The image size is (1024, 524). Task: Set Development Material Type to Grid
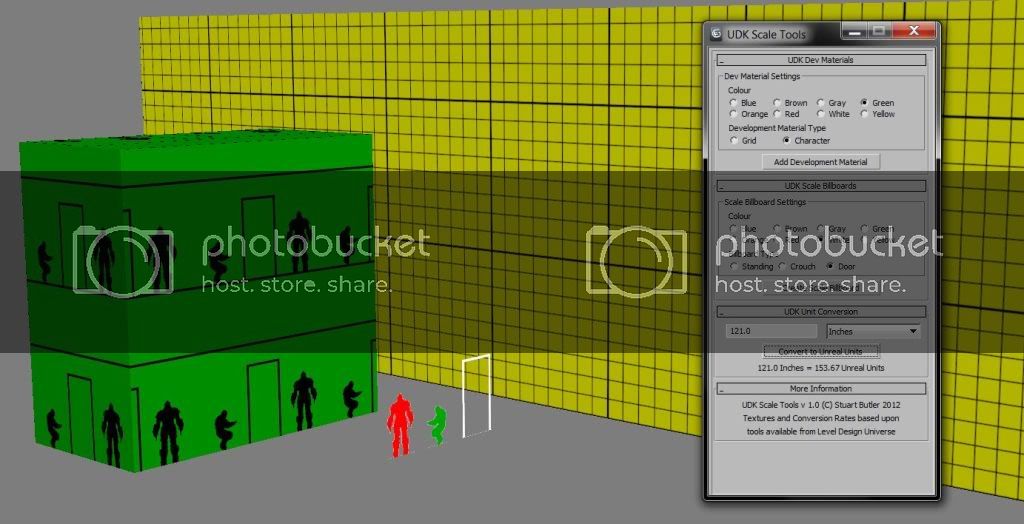pyautogui.click(x=734, y=141)
